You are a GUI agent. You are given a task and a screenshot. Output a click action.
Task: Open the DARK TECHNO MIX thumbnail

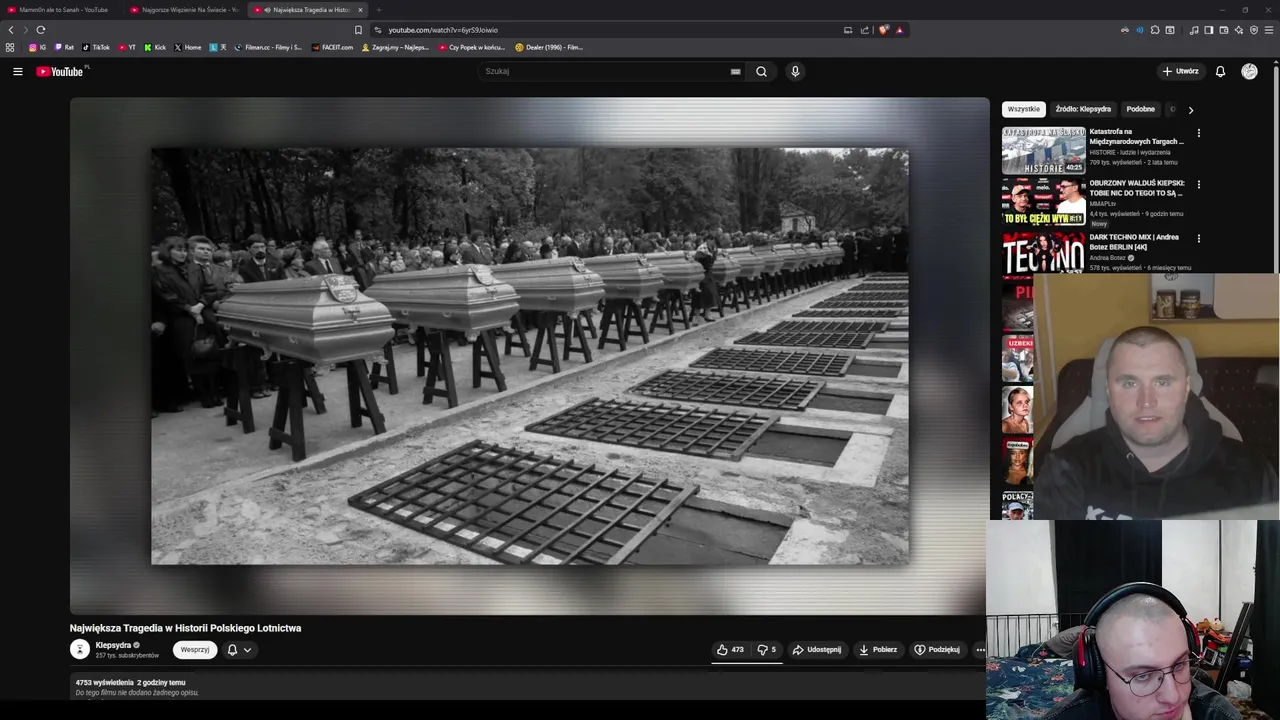[1043, 253]
